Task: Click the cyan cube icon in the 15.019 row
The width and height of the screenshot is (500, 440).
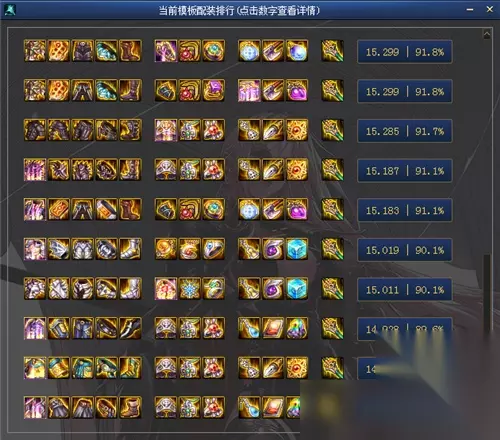Action: 297,249
